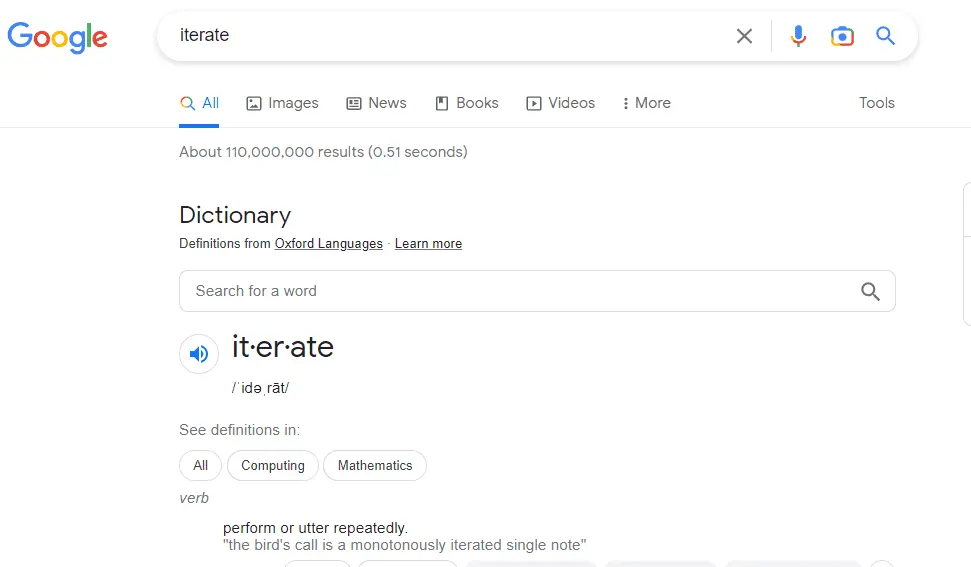This screenshot has width=971, height=567.
Task: Click the main search box containing 'iterate'
Action: (450, 36)
